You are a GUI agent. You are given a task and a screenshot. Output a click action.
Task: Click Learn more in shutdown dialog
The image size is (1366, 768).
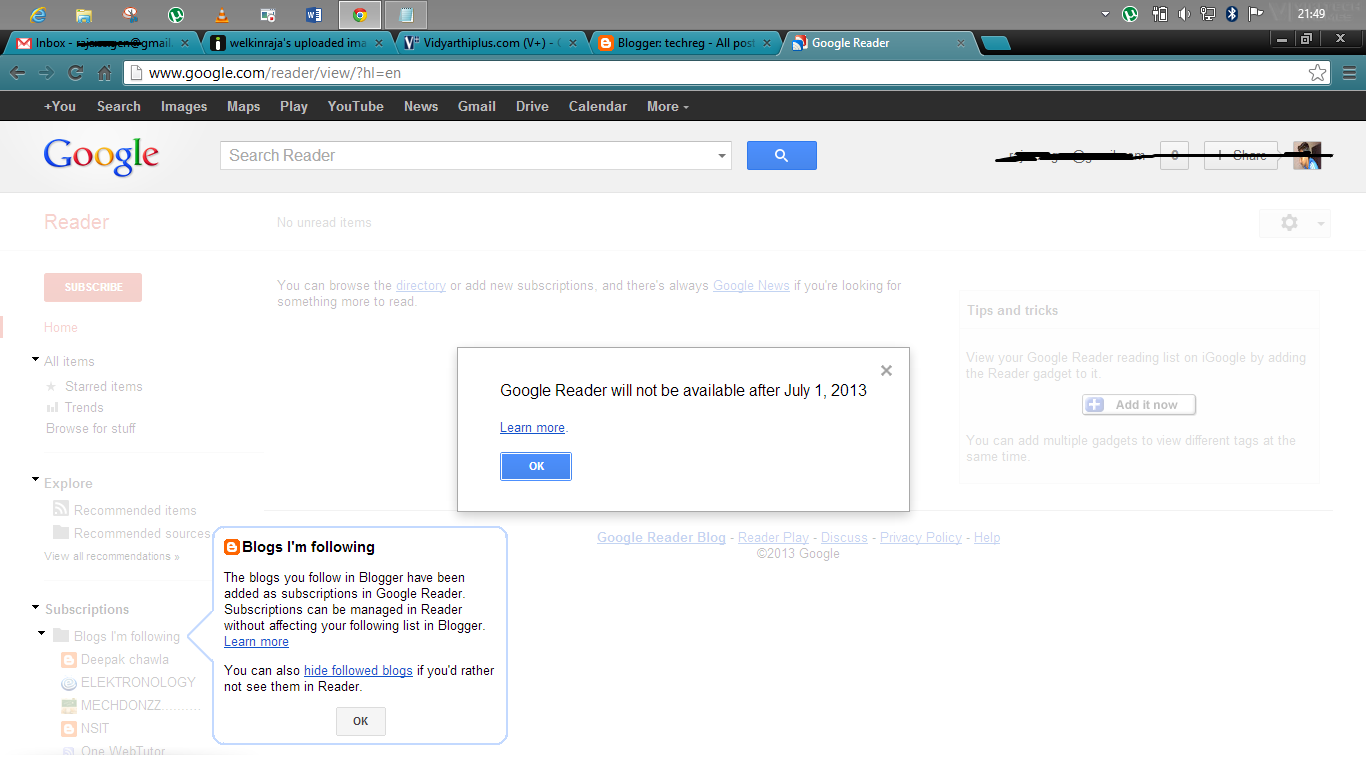[x=532, y=427]
